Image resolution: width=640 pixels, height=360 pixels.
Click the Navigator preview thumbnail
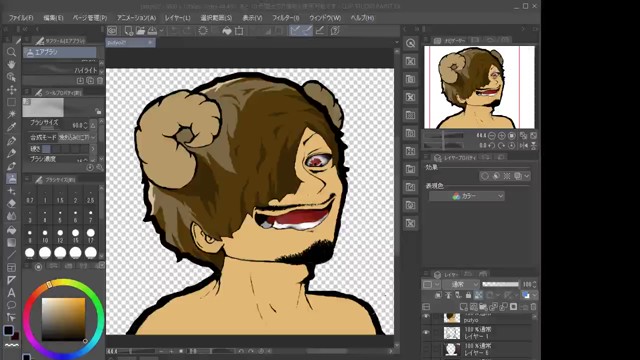(x=479, y=87)
